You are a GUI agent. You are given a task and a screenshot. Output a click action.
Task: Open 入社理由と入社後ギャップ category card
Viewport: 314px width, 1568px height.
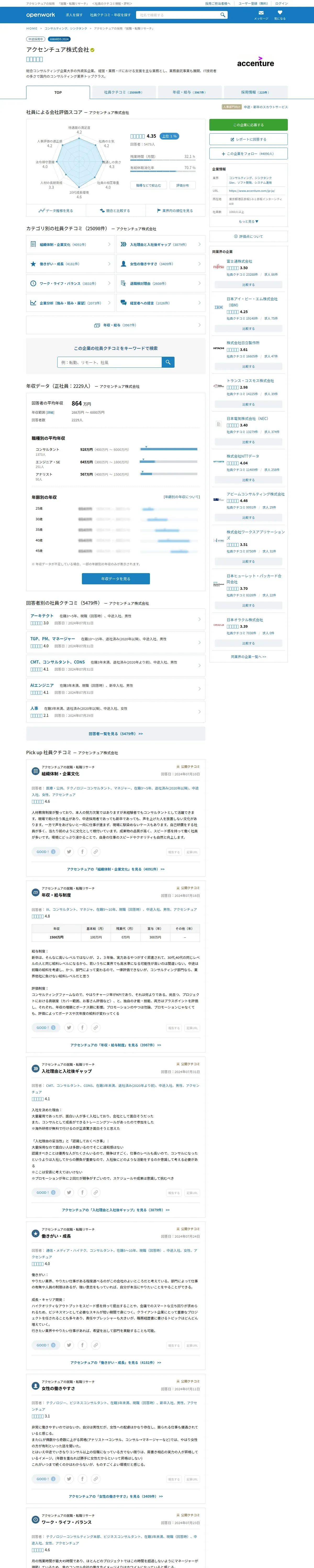pyautogui.click(x=161, y=245)
